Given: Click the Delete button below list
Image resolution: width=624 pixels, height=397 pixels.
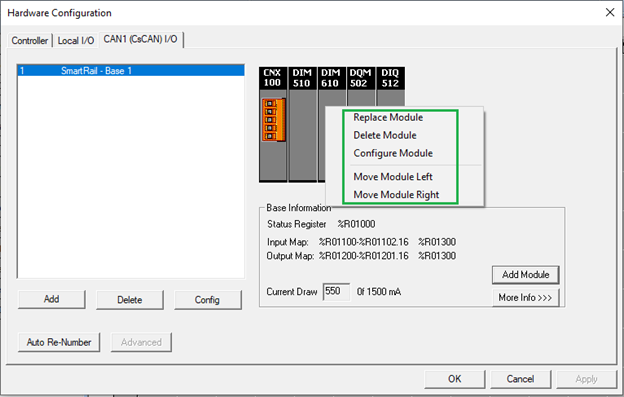Looking at the screenshot, I should click(130, 300).
